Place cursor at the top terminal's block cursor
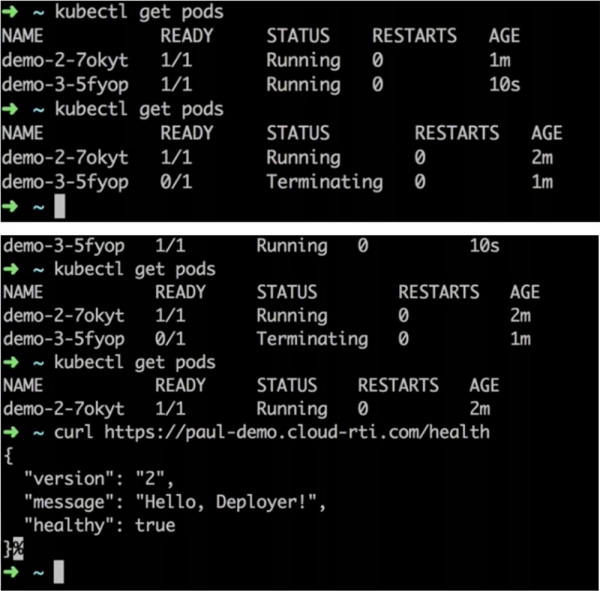Image resolution: width=600 pixels, height=591 pixels. coord(59,206)
